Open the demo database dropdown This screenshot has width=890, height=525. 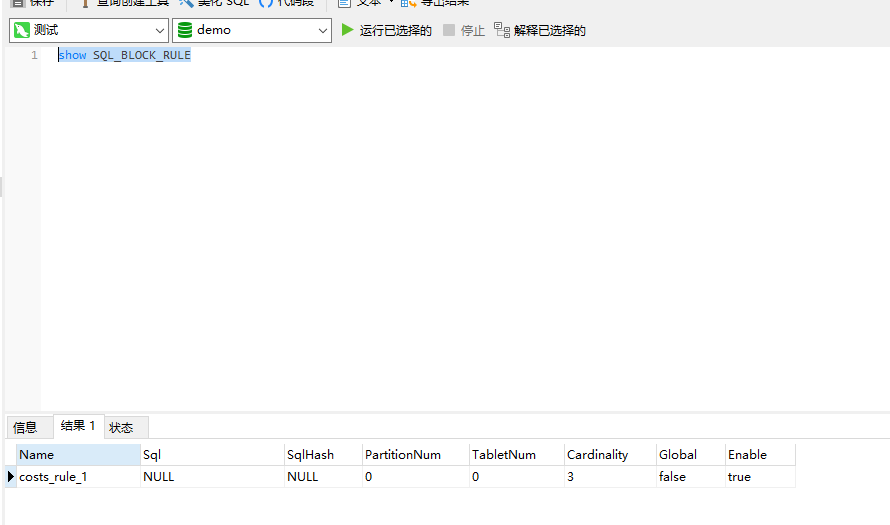pos(322,31)
